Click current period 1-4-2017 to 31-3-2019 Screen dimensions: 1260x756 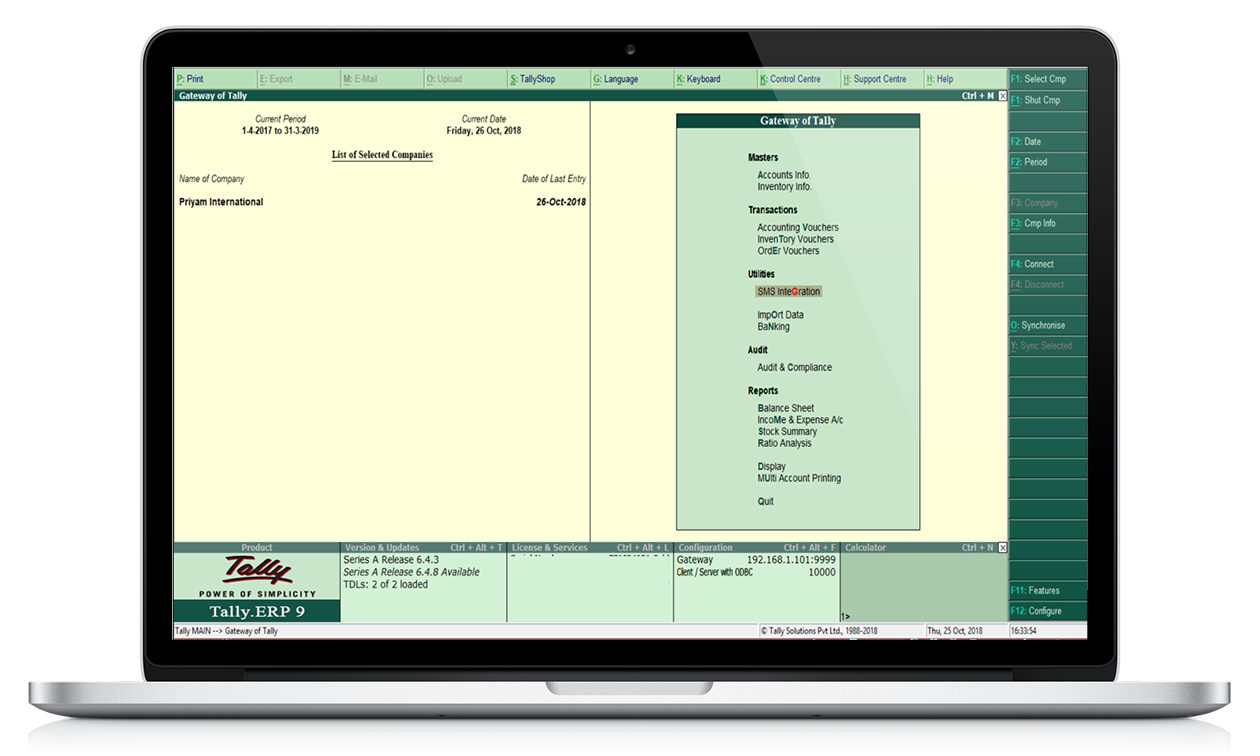(x=280, y=131)
